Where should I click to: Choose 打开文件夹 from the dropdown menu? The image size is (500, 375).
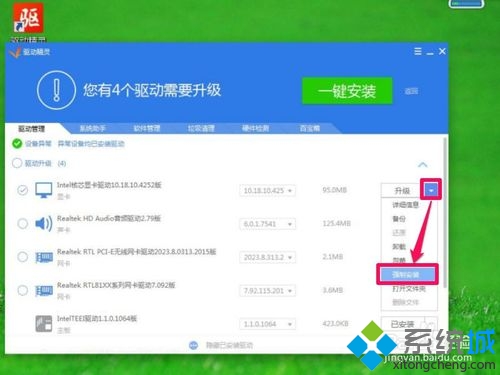pyautogui.click(x=409, y=289)
